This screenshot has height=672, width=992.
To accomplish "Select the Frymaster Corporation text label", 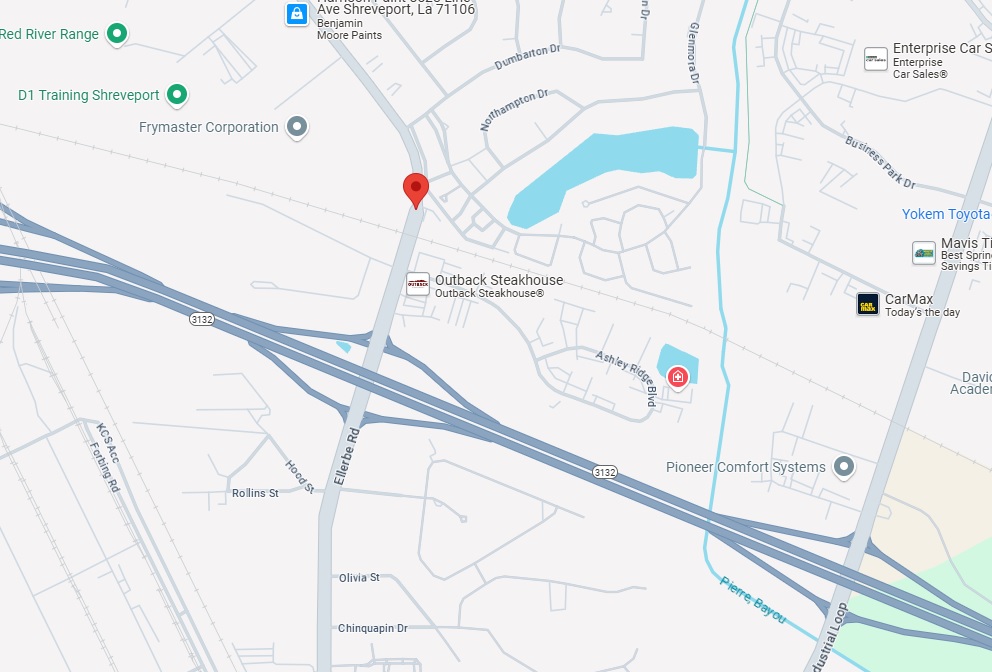I will (x=209, y=127).
